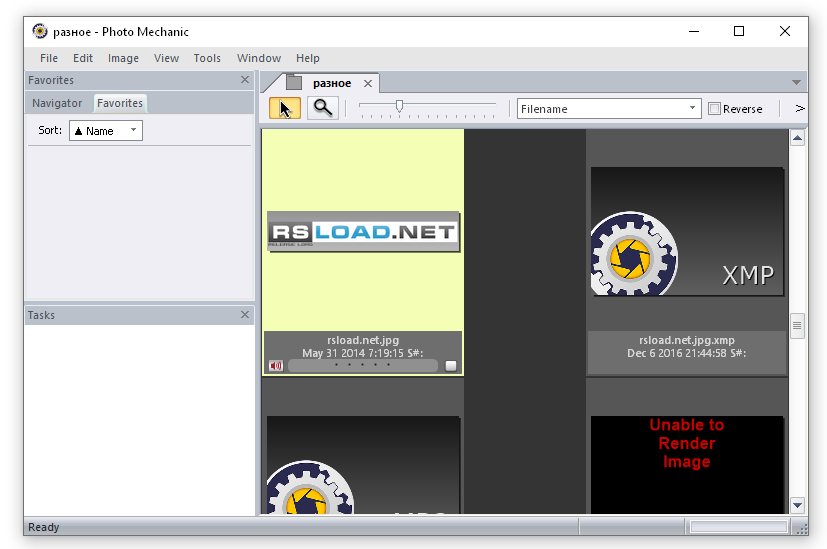Toggle the Reverse sort checkbox
The width and height of the screenshot is (827, 549).
[x=714, y=109]
